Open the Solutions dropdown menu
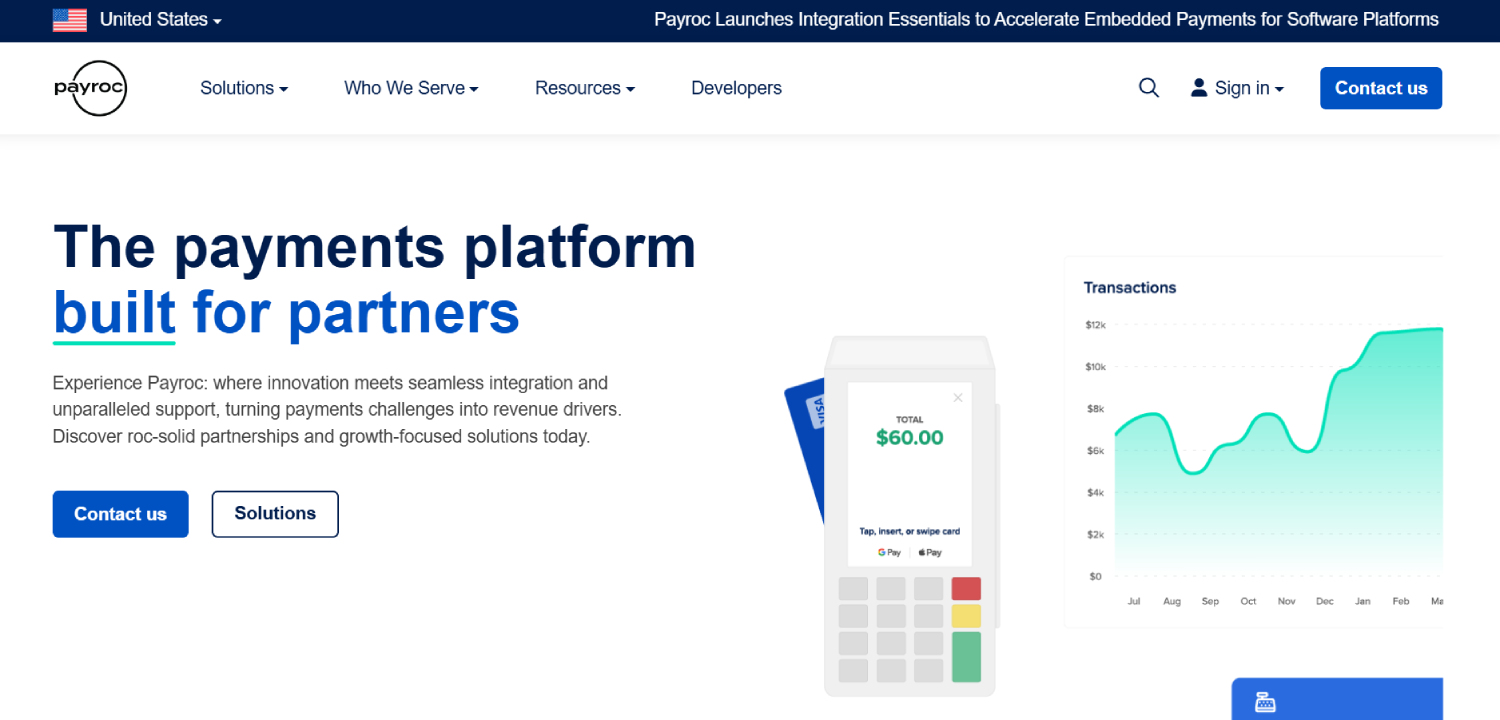 pyautogui.click(x=244, y=88)
